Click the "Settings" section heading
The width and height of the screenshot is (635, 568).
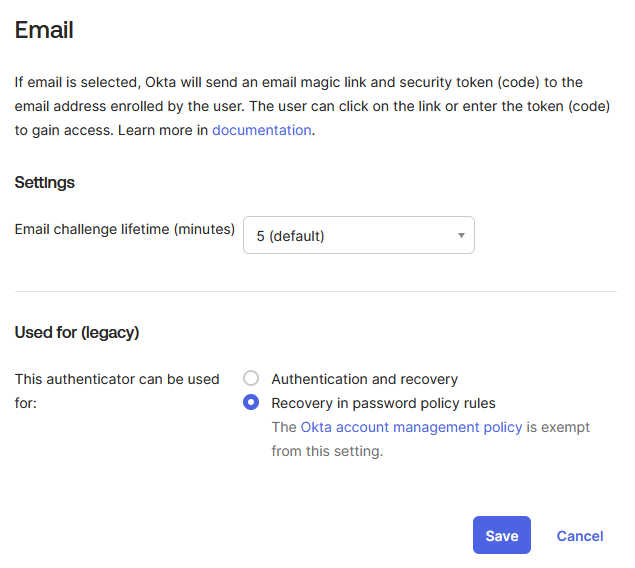coord(45,182)
